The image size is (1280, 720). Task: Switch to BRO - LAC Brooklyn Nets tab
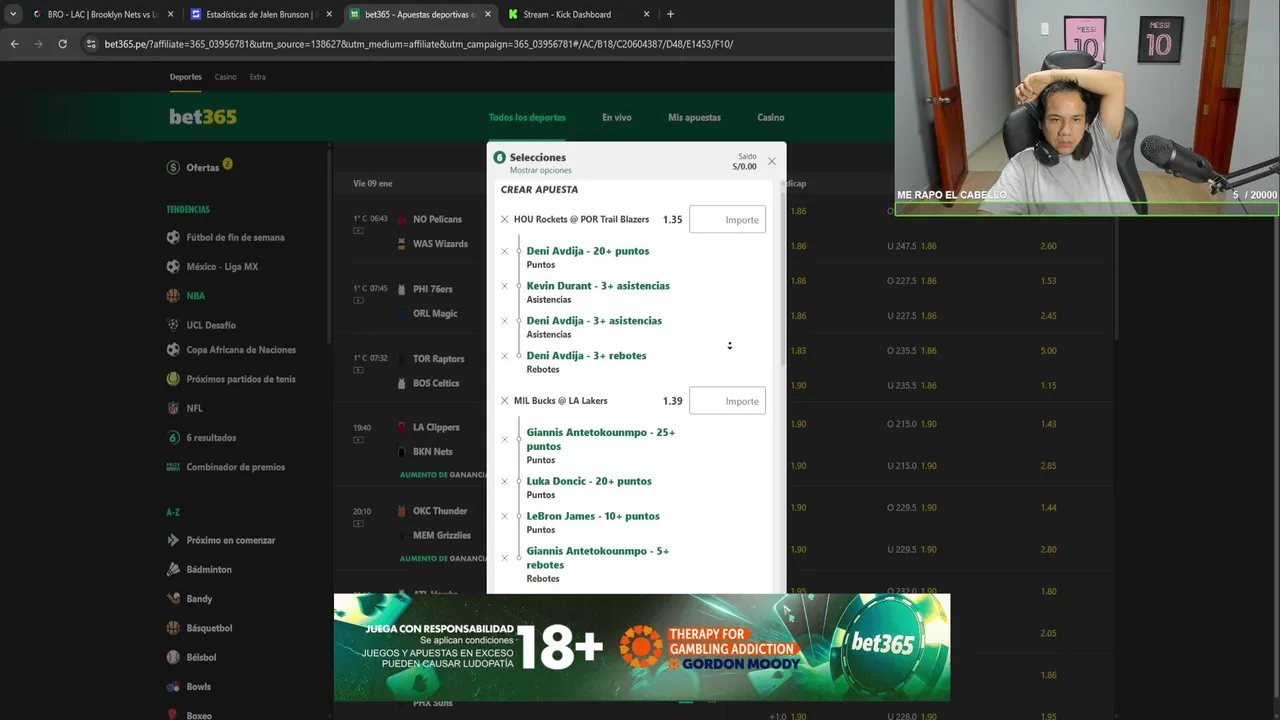coord(100,14)
